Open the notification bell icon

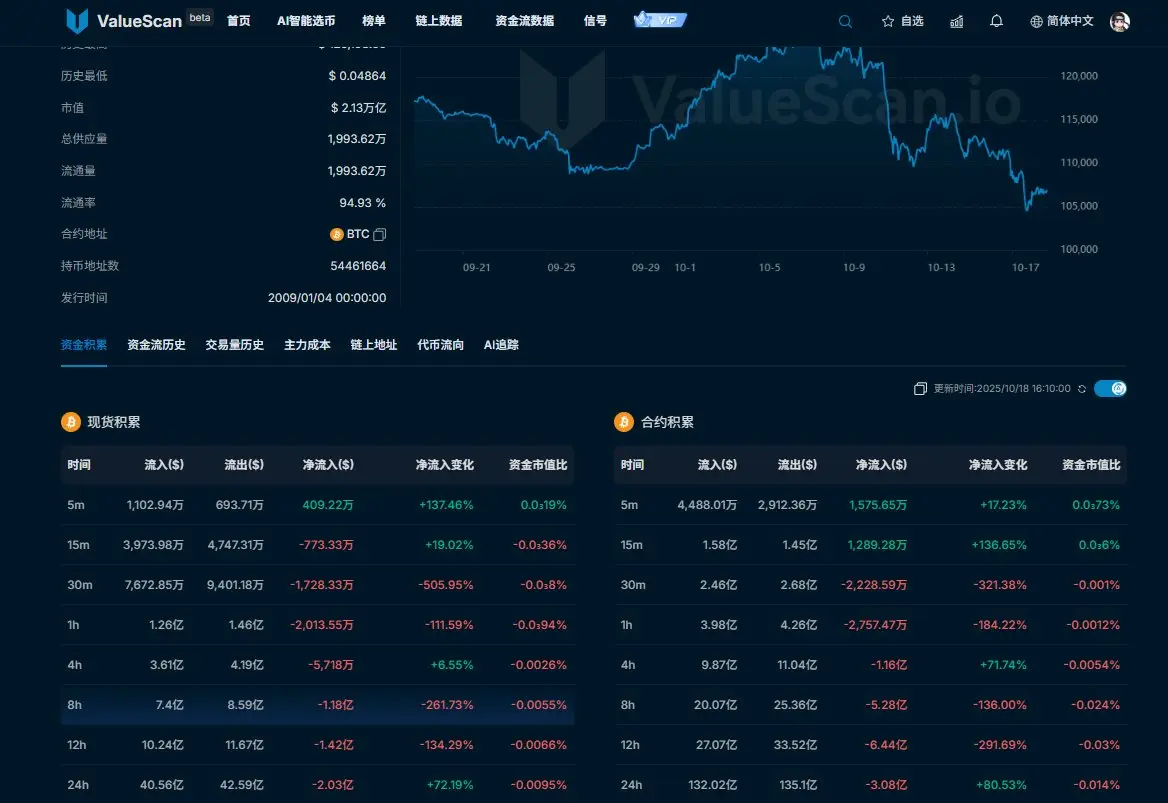(x=996, y=21)
